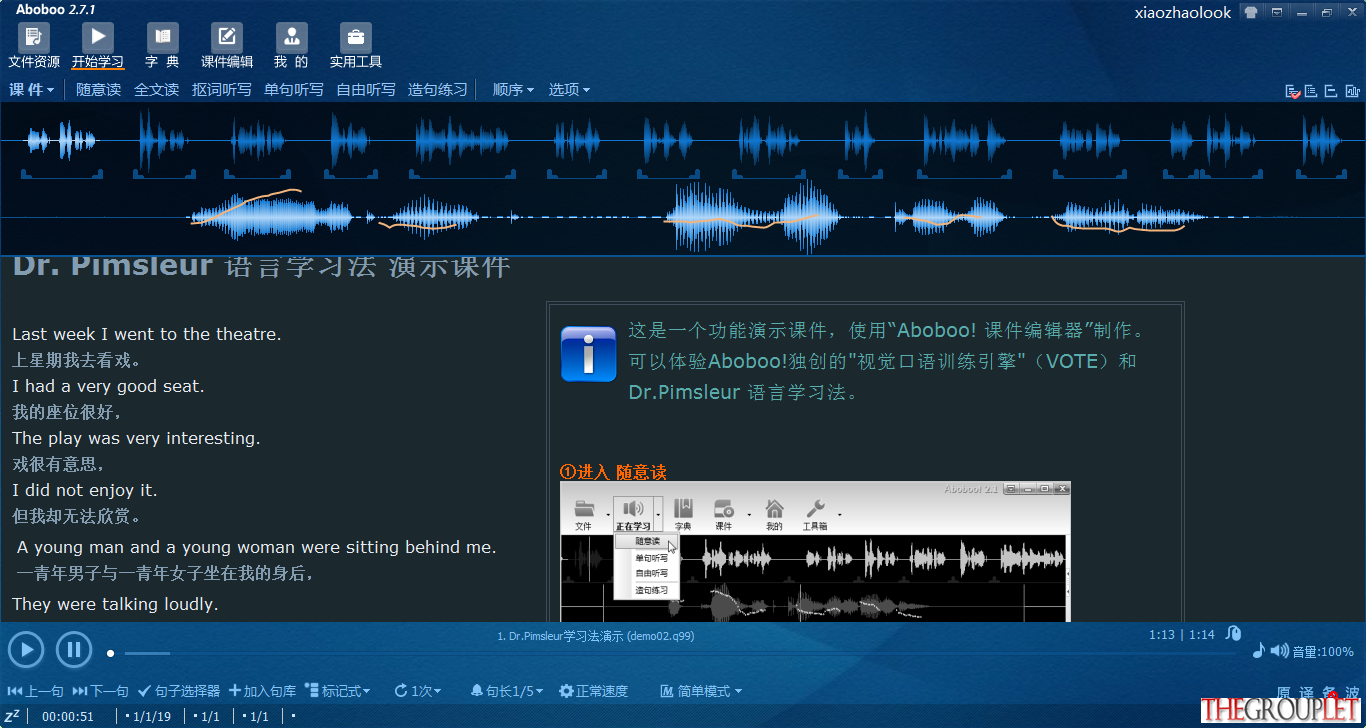Launch the 课件编辑 courseware editor icon
The width and height of the screenshot is (1366, 728).
tap(227, 46)
